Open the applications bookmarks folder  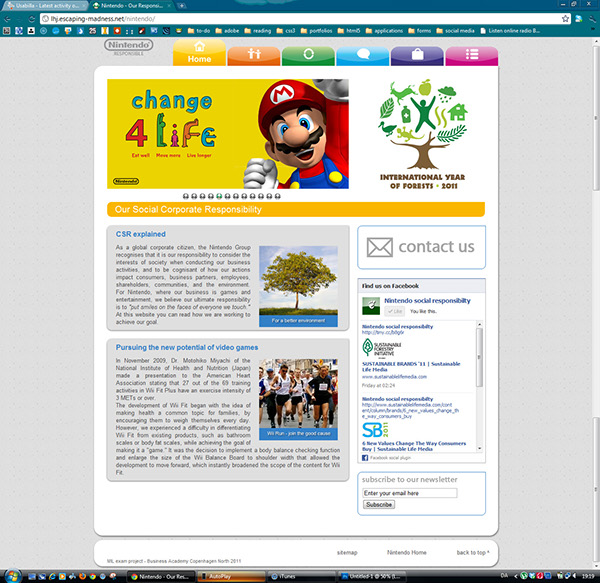pos(384,31)
